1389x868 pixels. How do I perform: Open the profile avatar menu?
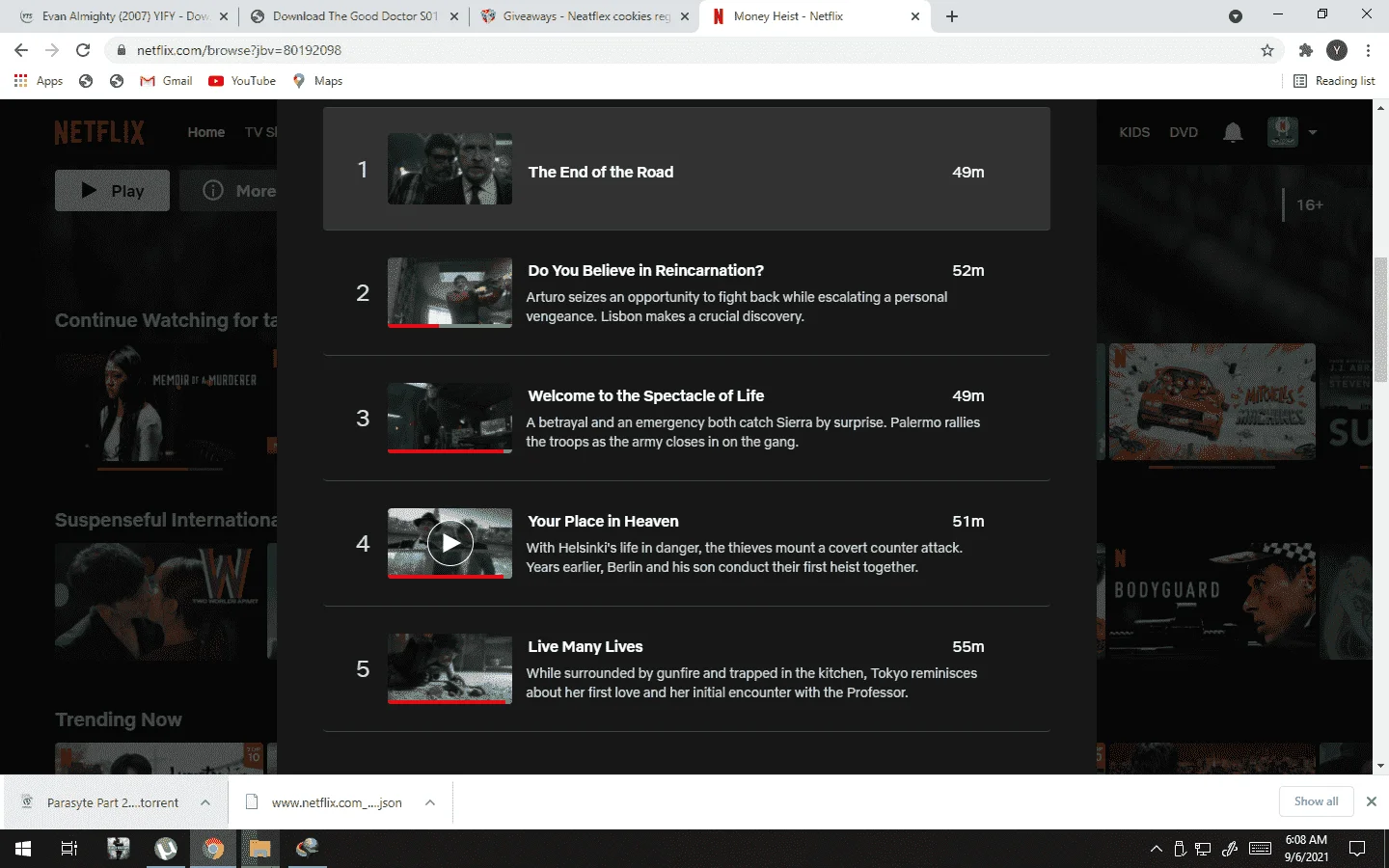(1282, 132)
